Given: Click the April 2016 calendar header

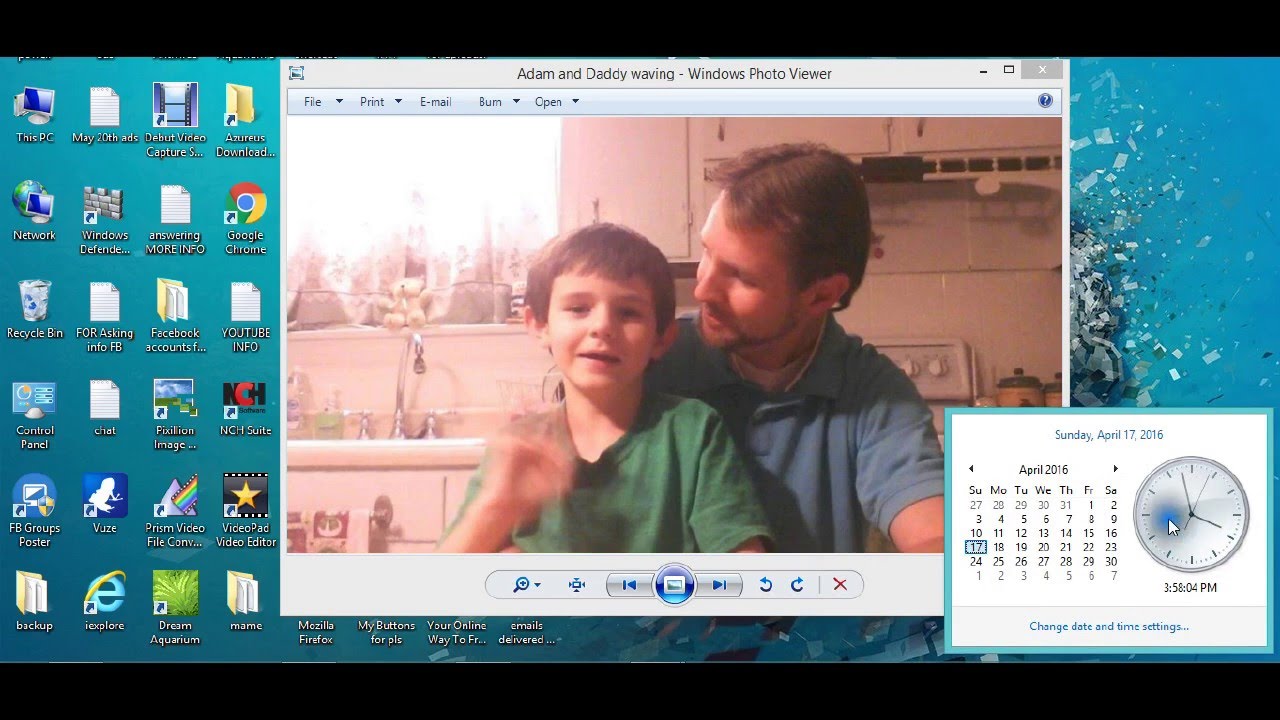Looking at the screenshot, I should point(1043,470).
